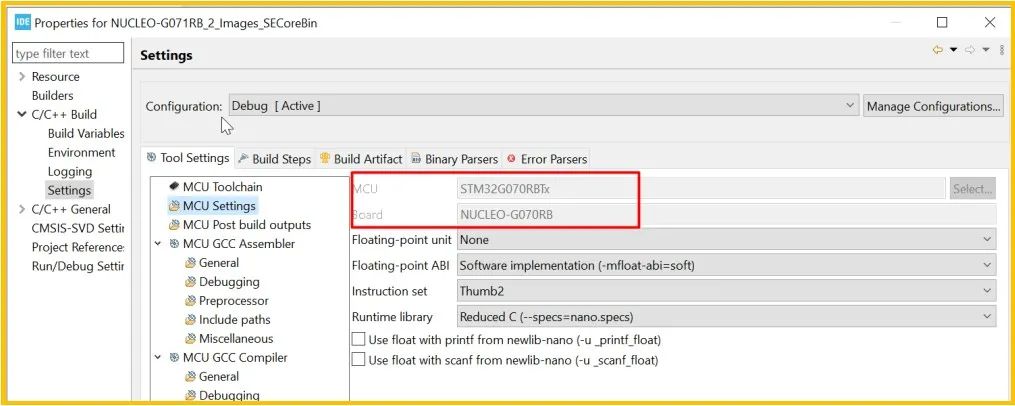Viewport: 1015px width, 406px height.
Task: Select CMSIS-SVD Settings in the tree
Action: (x=78, y=228)
